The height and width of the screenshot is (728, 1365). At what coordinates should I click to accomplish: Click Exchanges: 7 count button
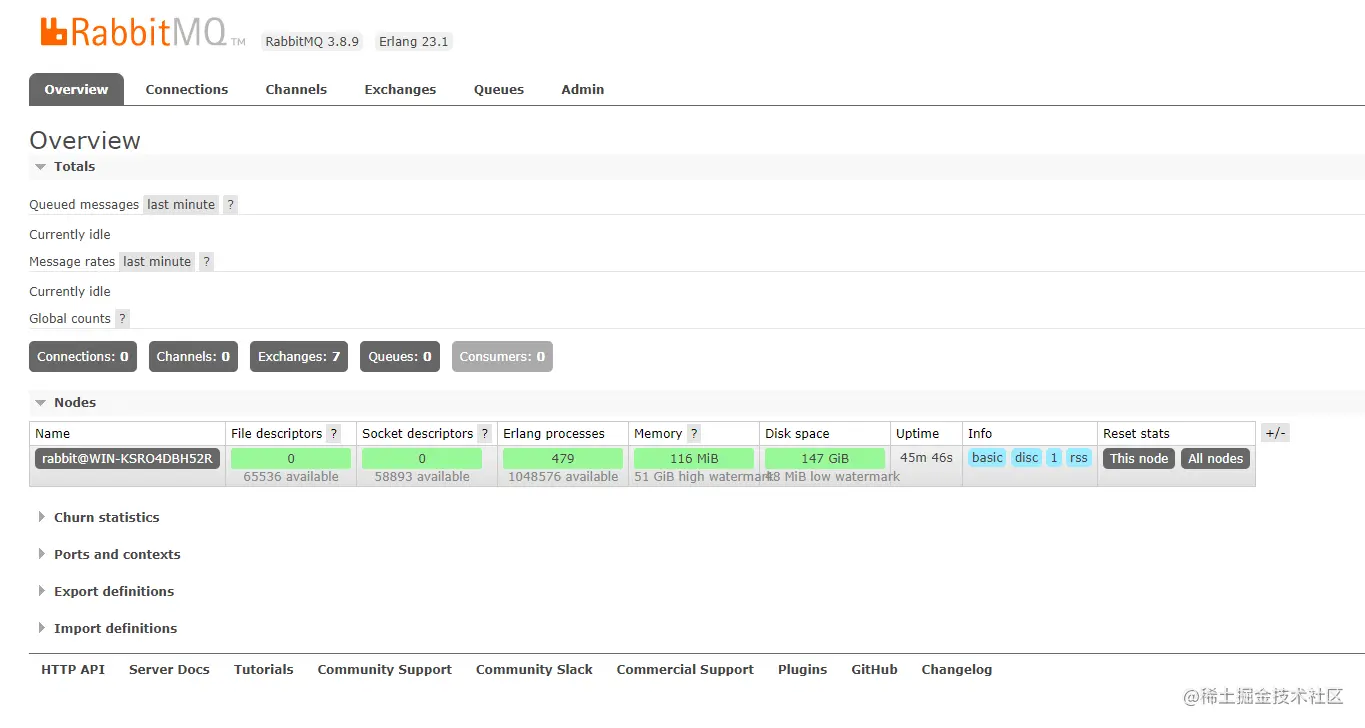coord(299,357)
